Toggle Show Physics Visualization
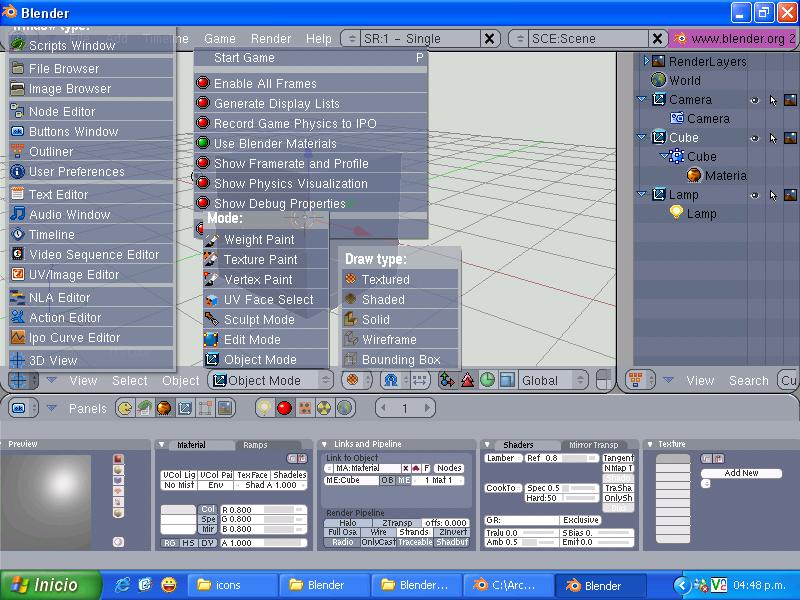This screenshot has width=800, height=600. (x=311, y=183)
